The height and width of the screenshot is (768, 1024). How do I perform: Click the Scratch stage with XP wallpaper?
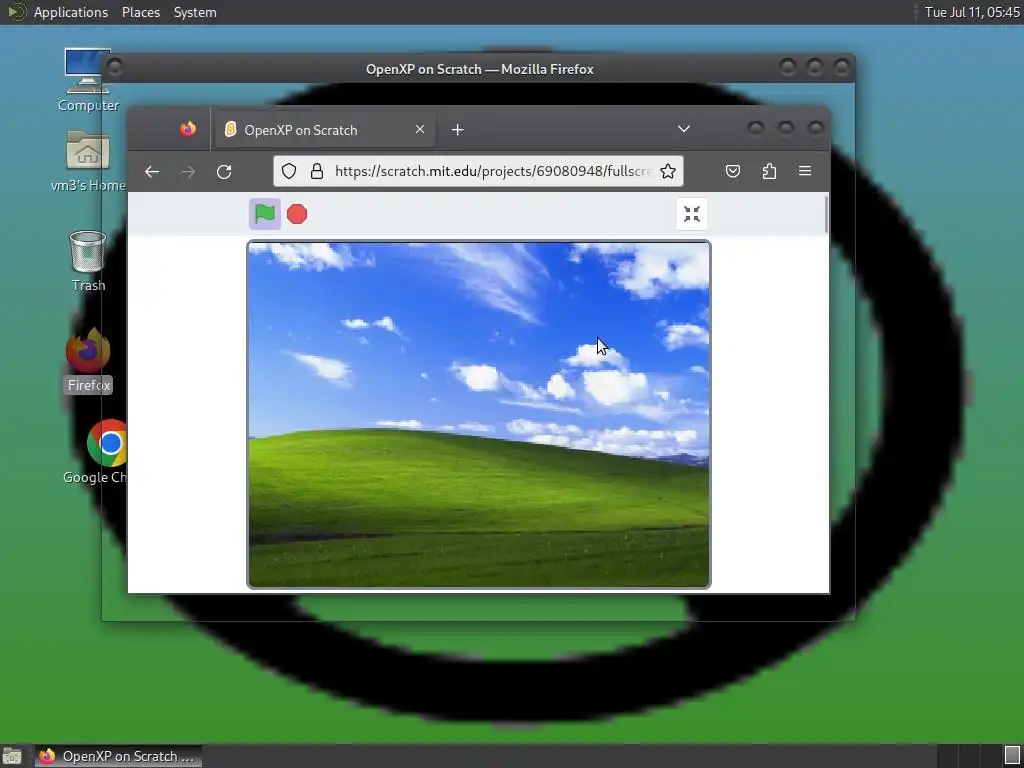(479, 415)
